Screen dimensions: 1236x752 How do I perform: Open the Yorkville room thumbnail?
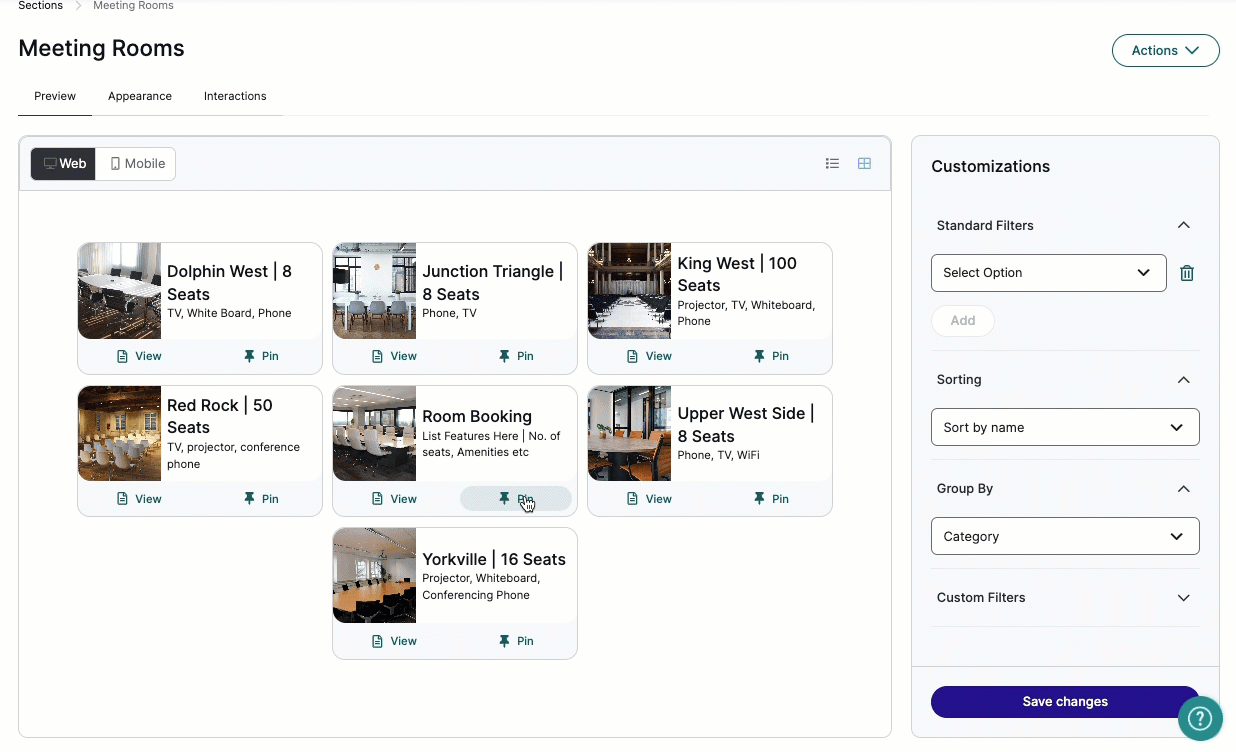coord(374,576)
